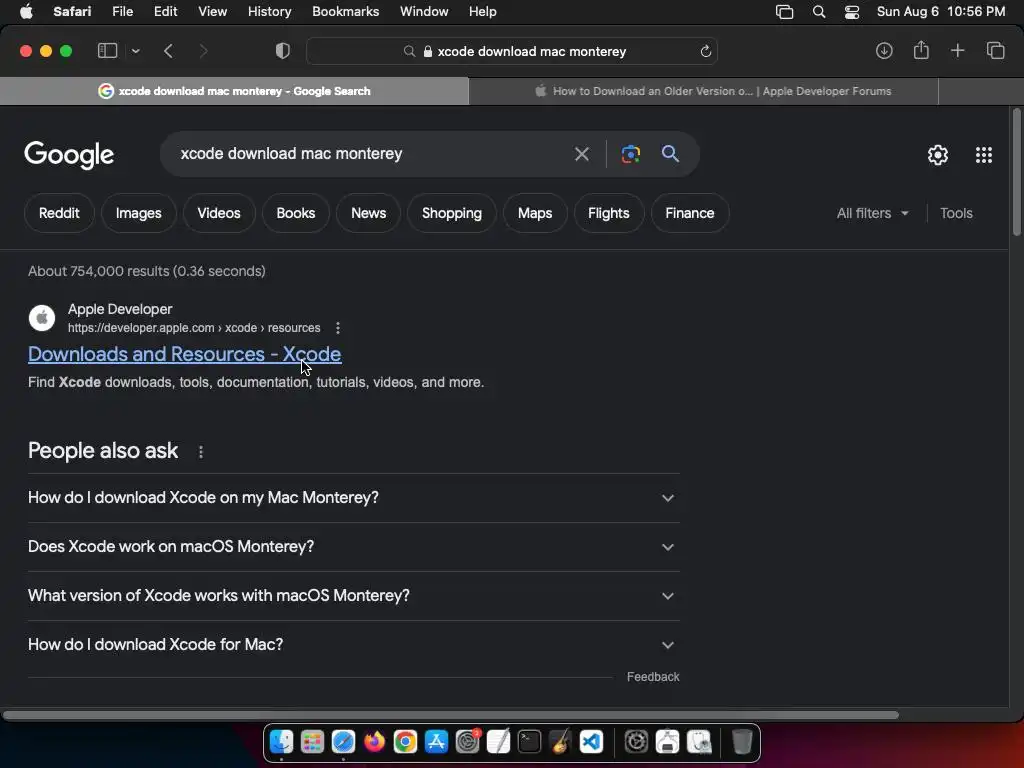Show Safari downloads list
Viewport: 1024px width, 768px height.
(884, 51)
